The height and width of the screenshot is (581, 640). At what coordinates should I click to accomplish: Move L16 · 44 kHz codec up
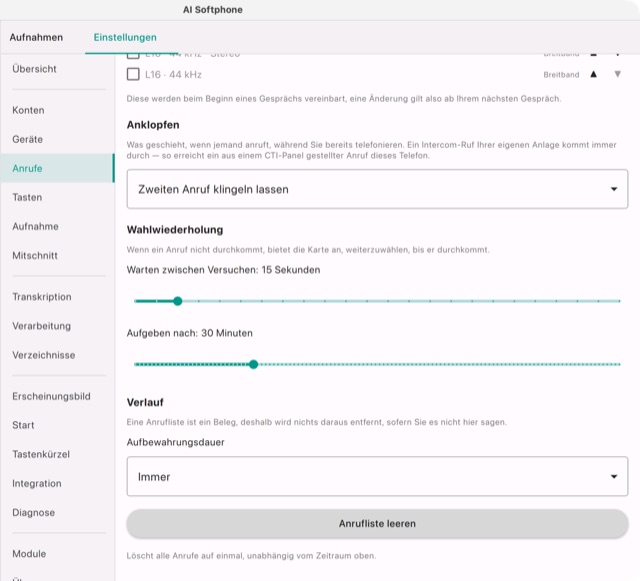point(593,74)
